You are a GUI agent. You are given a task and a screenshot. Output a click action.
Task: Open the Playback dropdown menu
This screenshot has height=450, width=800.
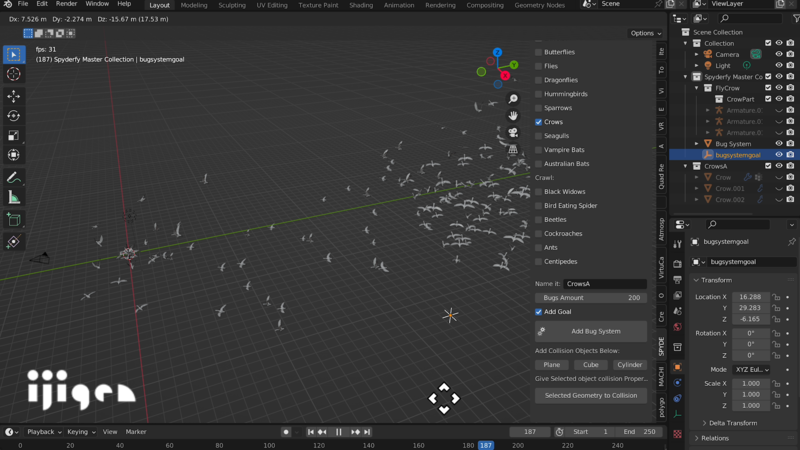[x=44, y=432]
